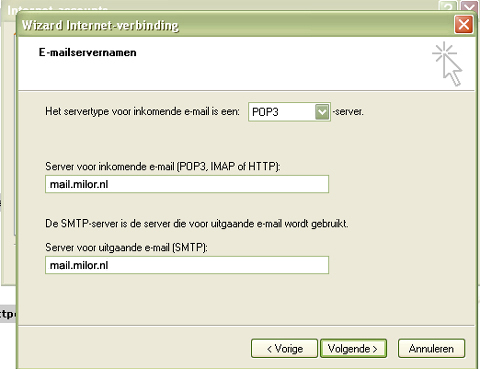Select the POP3 text in server type combo
Viewport: 480px width, 369px height.
265,112
